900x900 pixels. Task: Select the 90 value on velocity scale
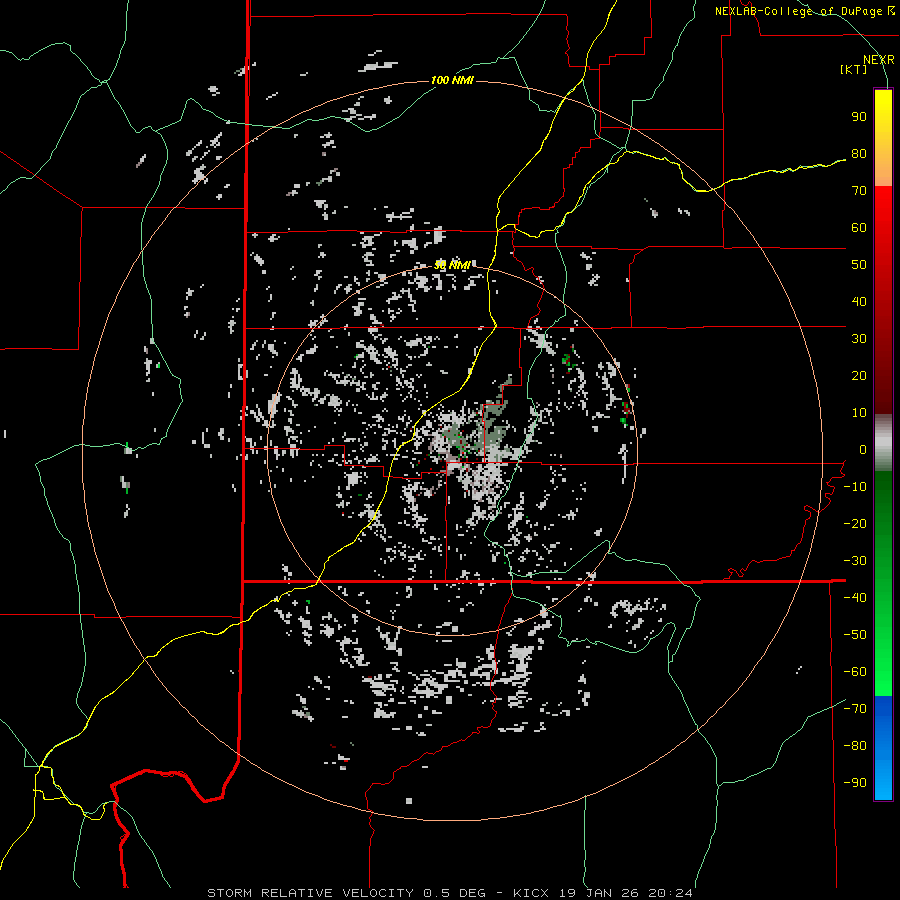pos(859,117)
